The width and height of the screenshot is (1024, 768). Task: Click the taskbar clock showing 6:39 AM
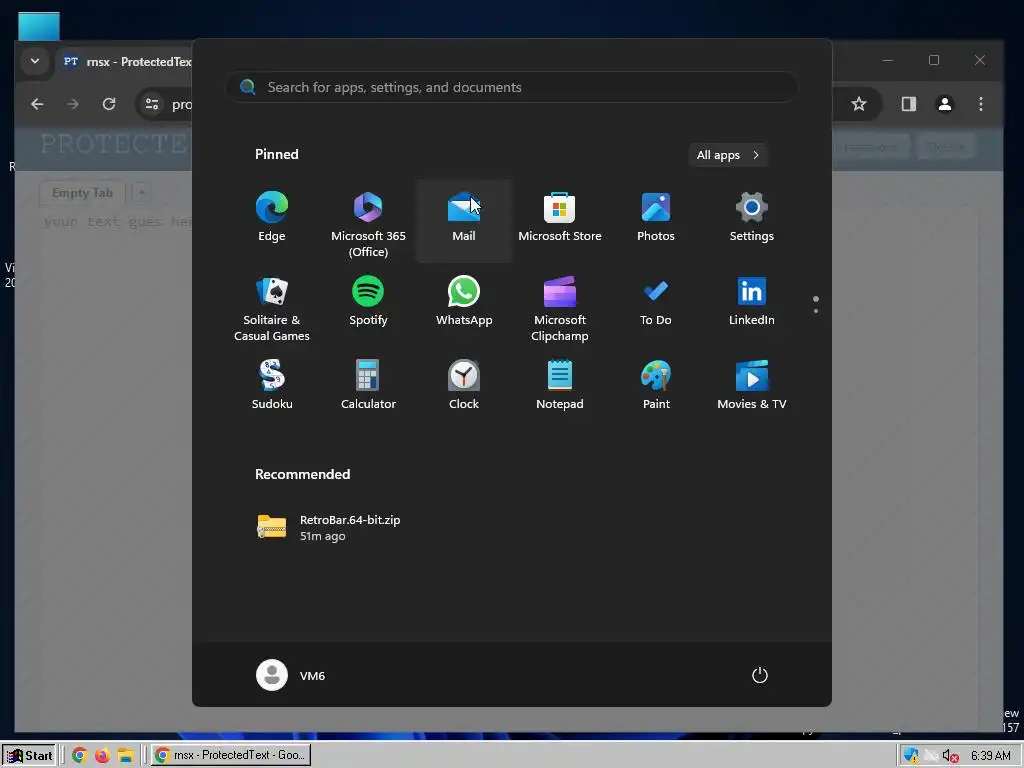(991, 756)
